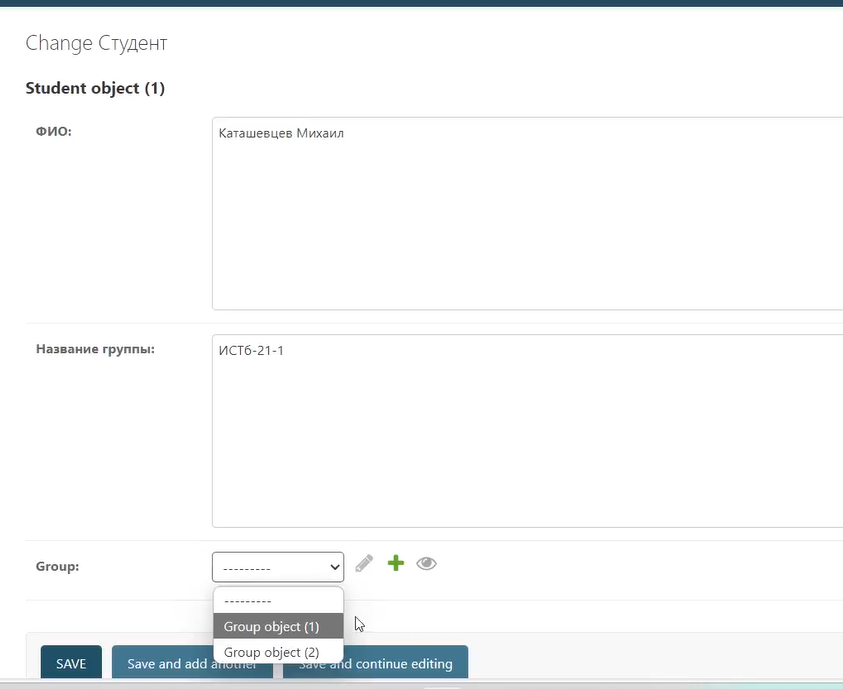This screenshot has width=843, height=689.
Task: Click the green plus icon to add a group
Action: tap(396, 564)
